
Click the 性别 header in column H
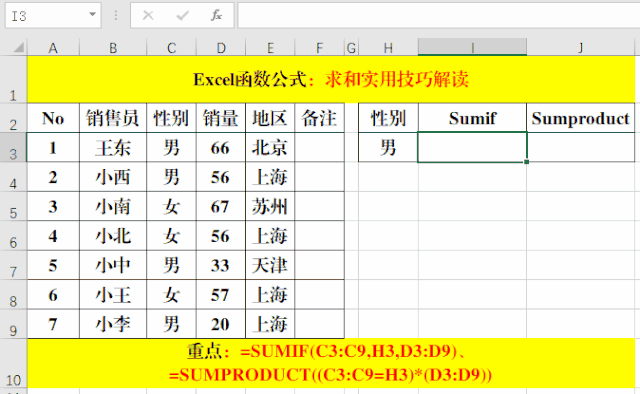coord(388,118)
